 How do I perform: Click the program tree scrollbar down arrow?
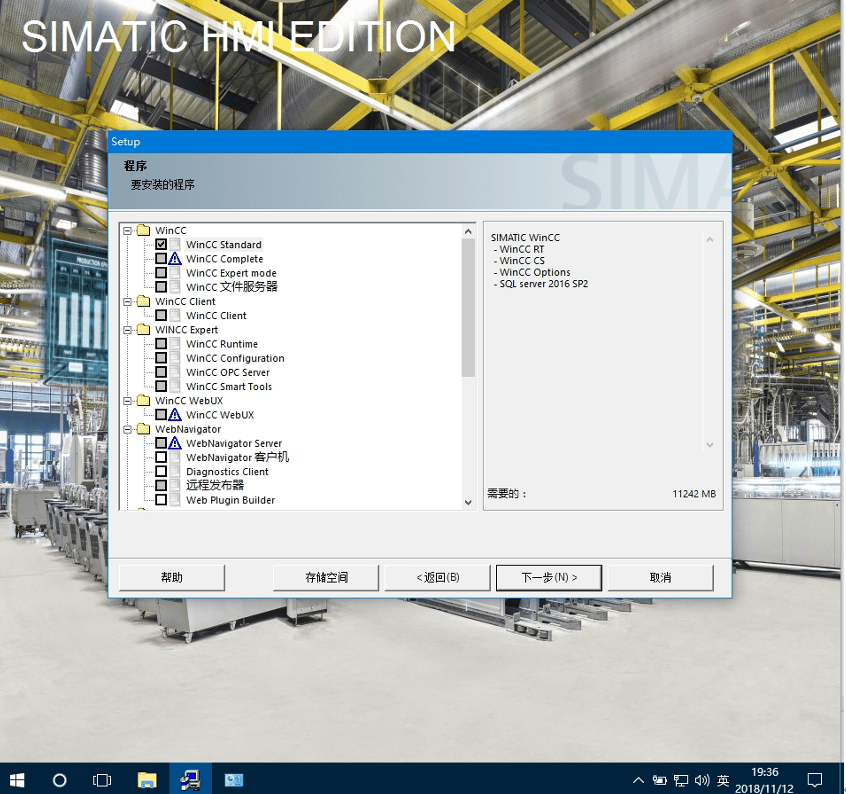(x=468, y=502)
